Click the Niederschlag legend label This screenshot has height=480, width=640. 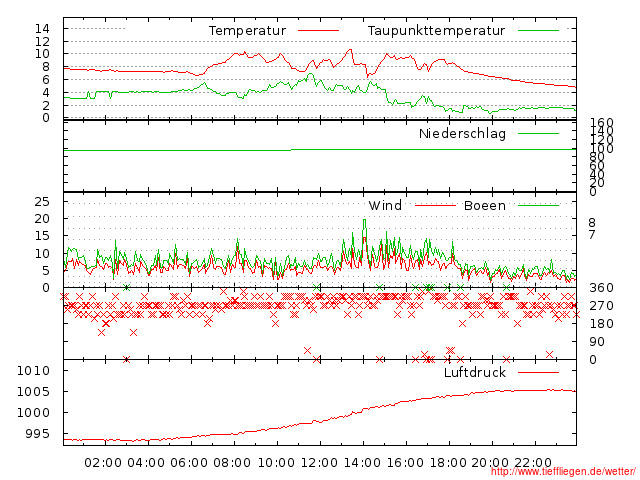462,133
